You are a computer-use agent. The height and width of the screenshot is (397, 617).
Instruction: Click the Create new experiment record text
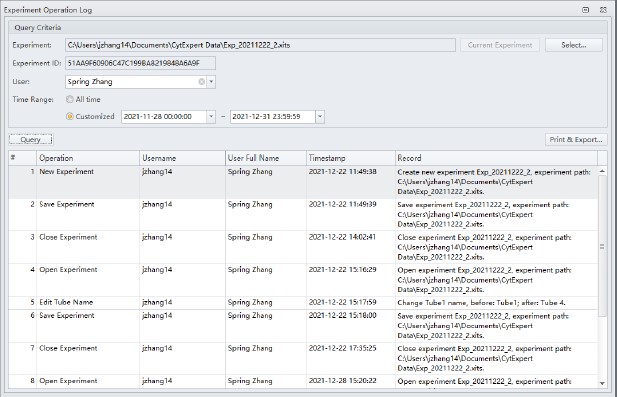point(494,182)
